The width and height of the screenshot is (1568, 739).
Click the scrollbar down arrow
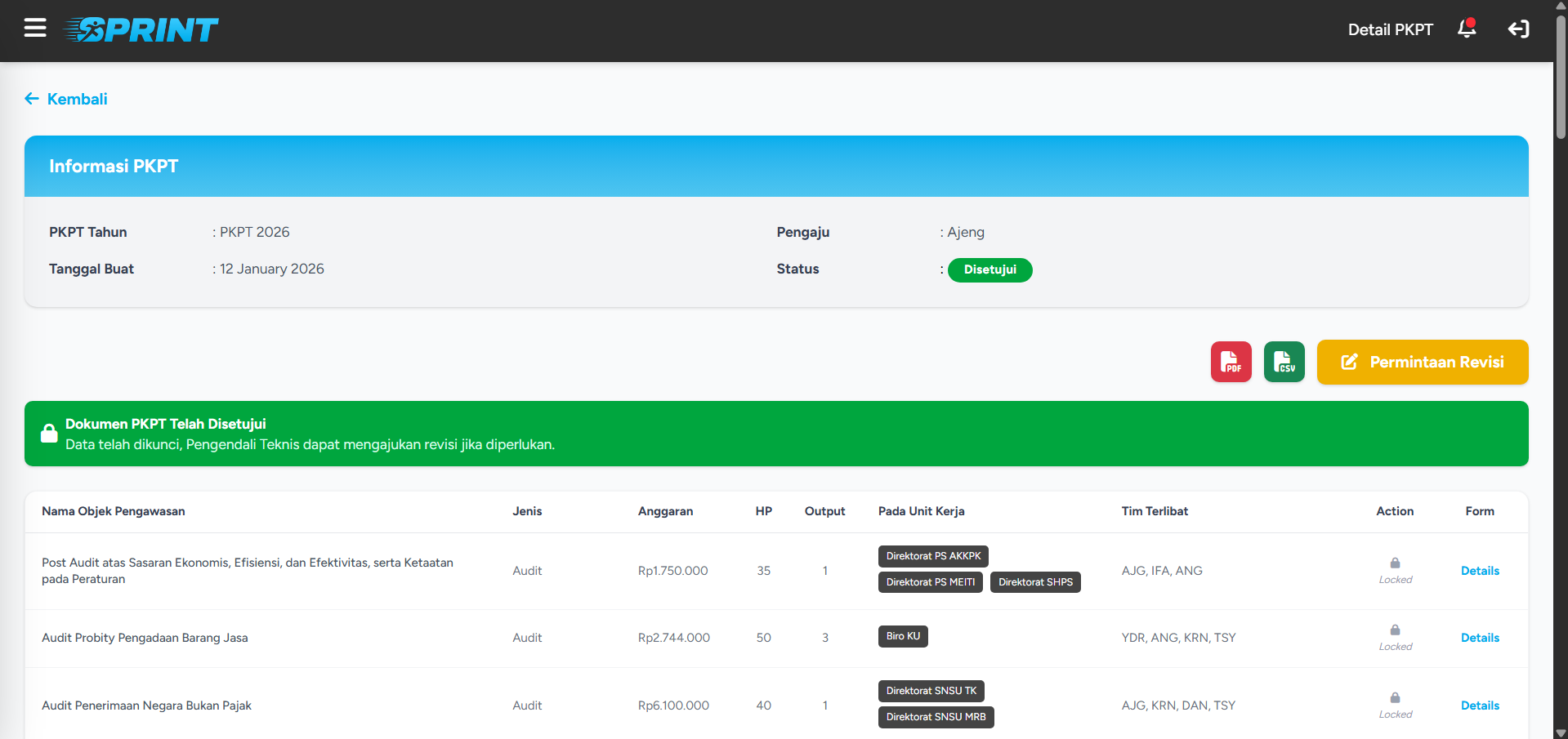click(1561, 732)
